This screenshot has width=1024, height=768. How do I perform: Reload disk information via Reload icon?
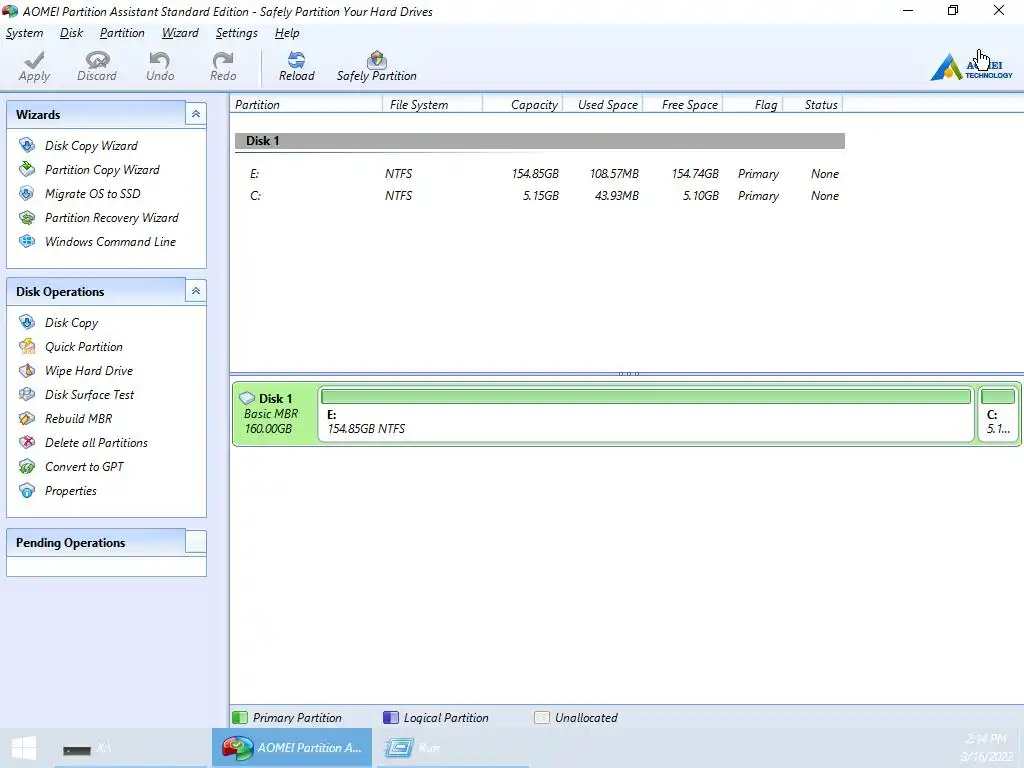(x=296, y=60)
